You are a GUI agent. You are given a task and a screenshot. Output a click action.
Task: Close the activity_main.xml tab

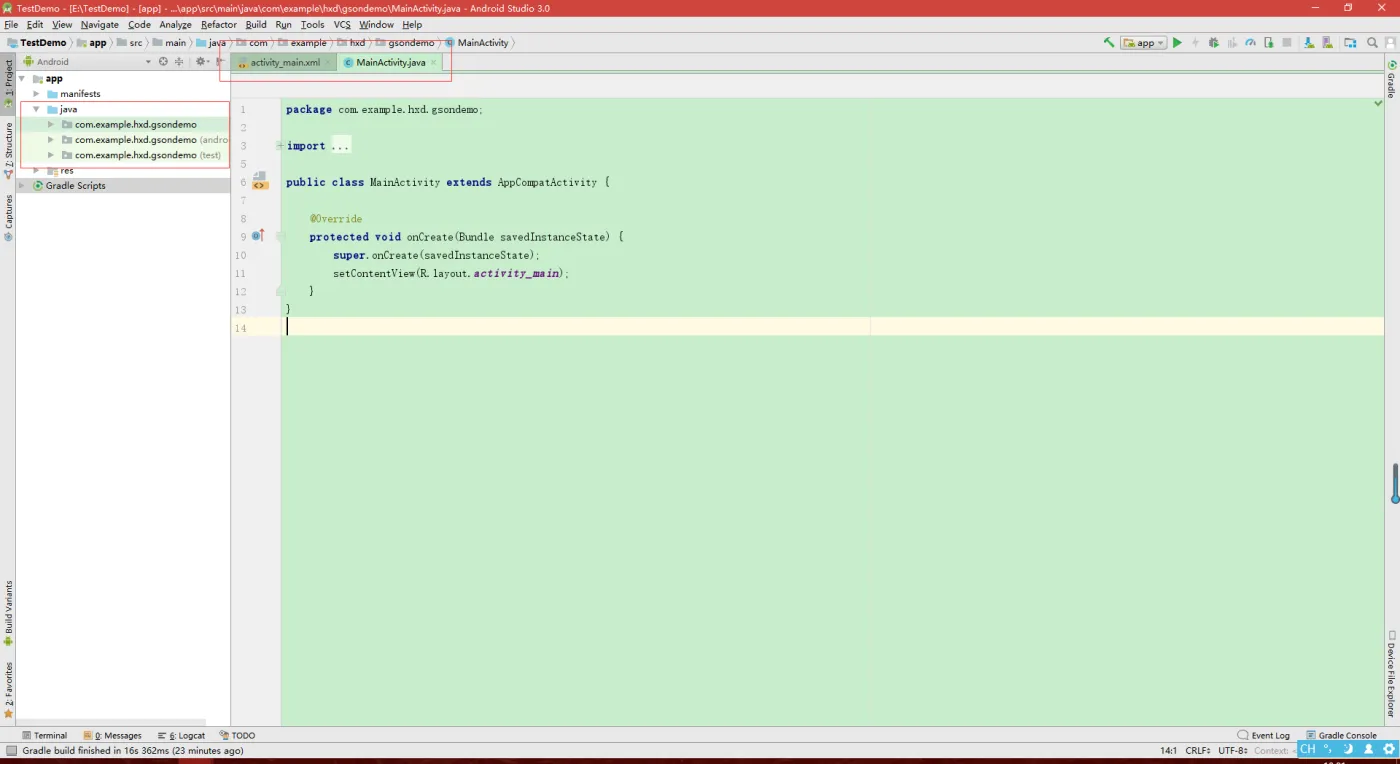[x=328, y=62]
